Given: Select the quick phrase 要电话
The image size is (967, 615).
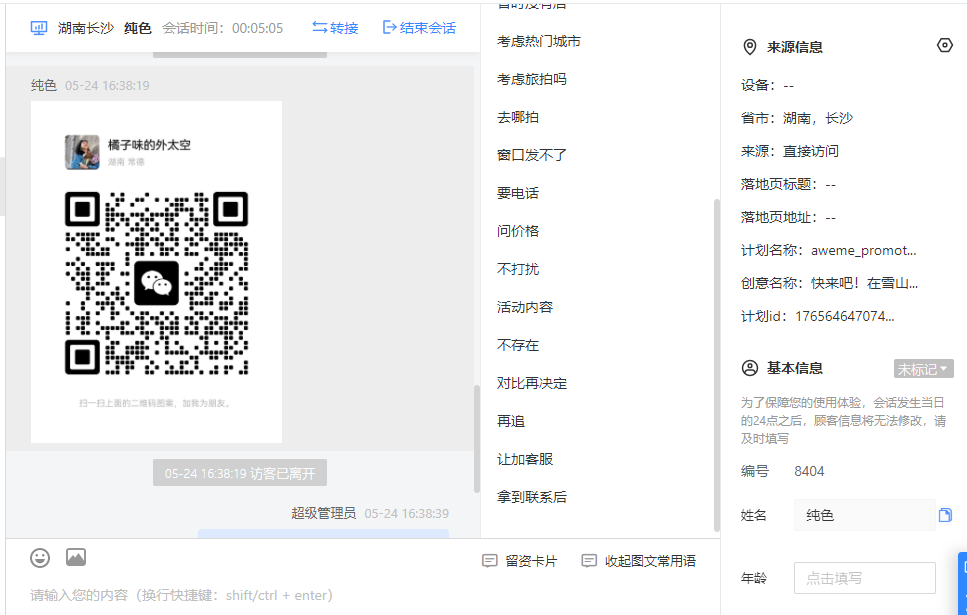Looking at the screenshot, I should (x=518, y=193).
